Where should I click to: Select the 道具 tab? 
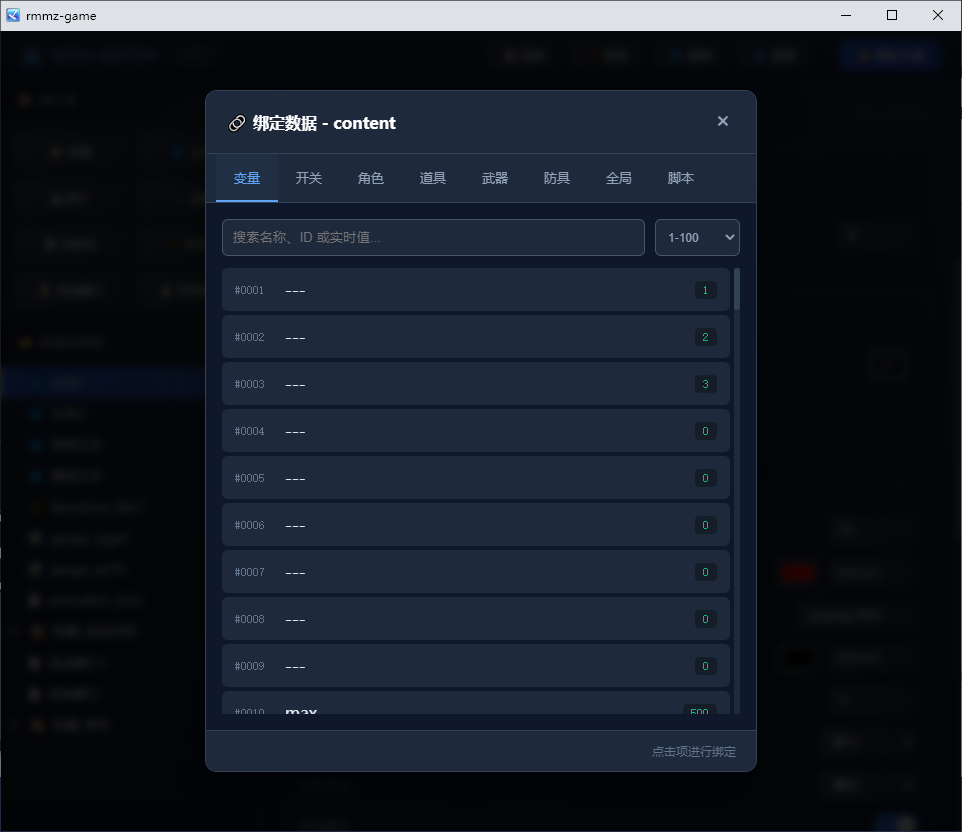click(433, 178)
